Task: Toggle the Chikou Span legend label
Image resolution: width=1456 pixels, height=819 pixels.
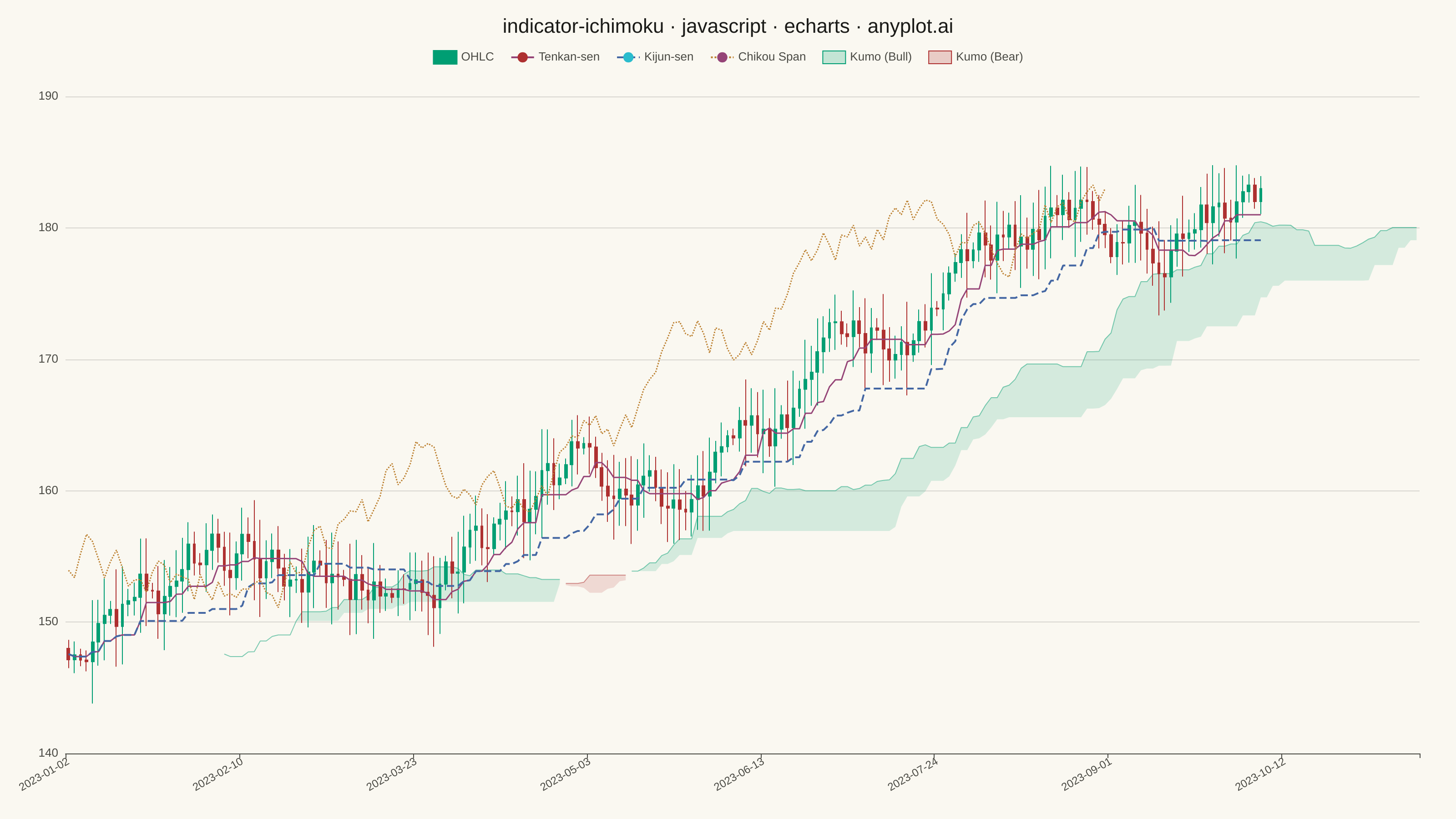Action: 772,57
